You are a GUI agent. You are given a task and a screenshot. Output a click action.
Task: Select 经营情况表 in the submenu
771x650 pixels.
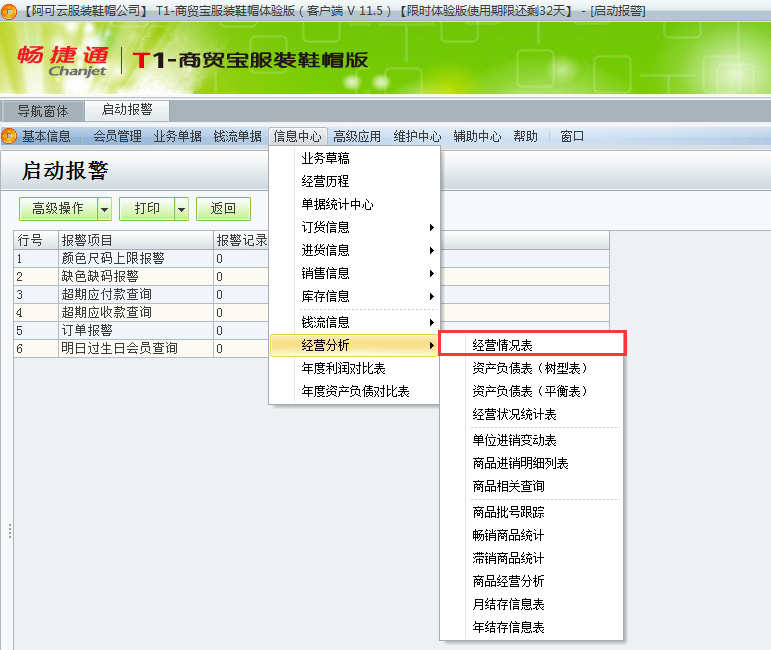point(533,343)
